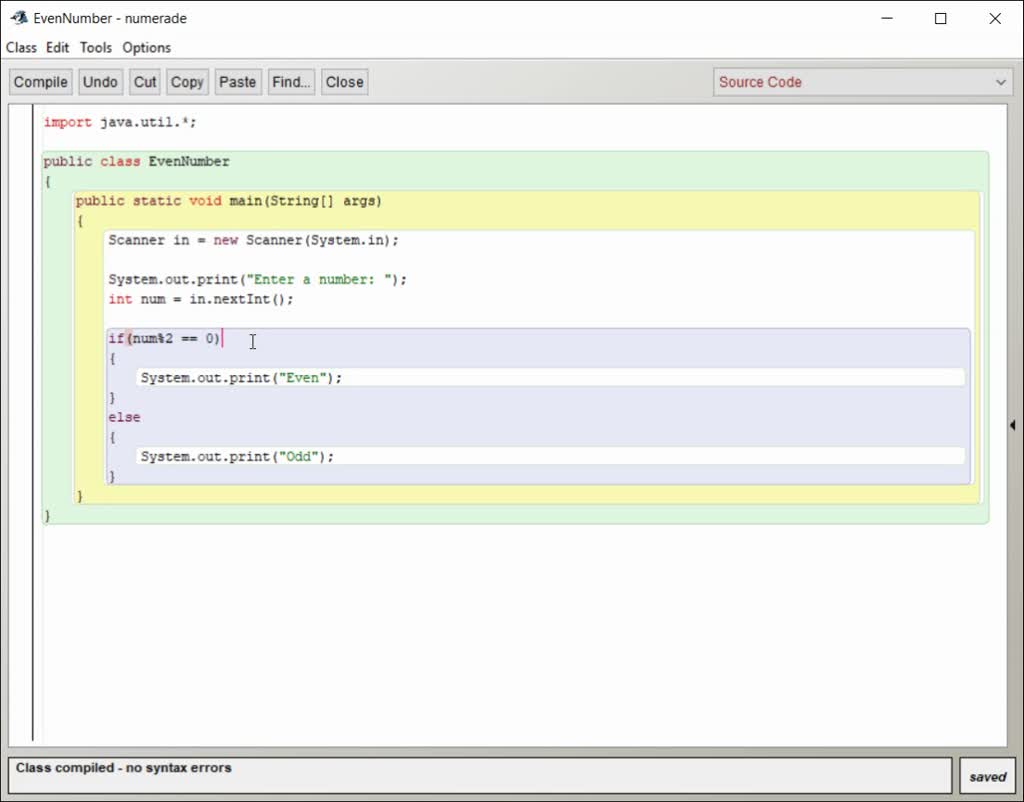Click the right-edge collapse arrow
This screenshot has height=802, width=1024.
tap(1012, 425)
